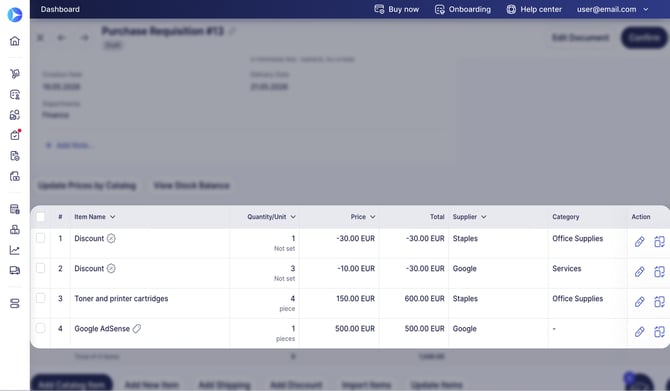The image size is (670, 391).
Task: Edit Google AdSense row with pencil icon
Action: point(639,332)
